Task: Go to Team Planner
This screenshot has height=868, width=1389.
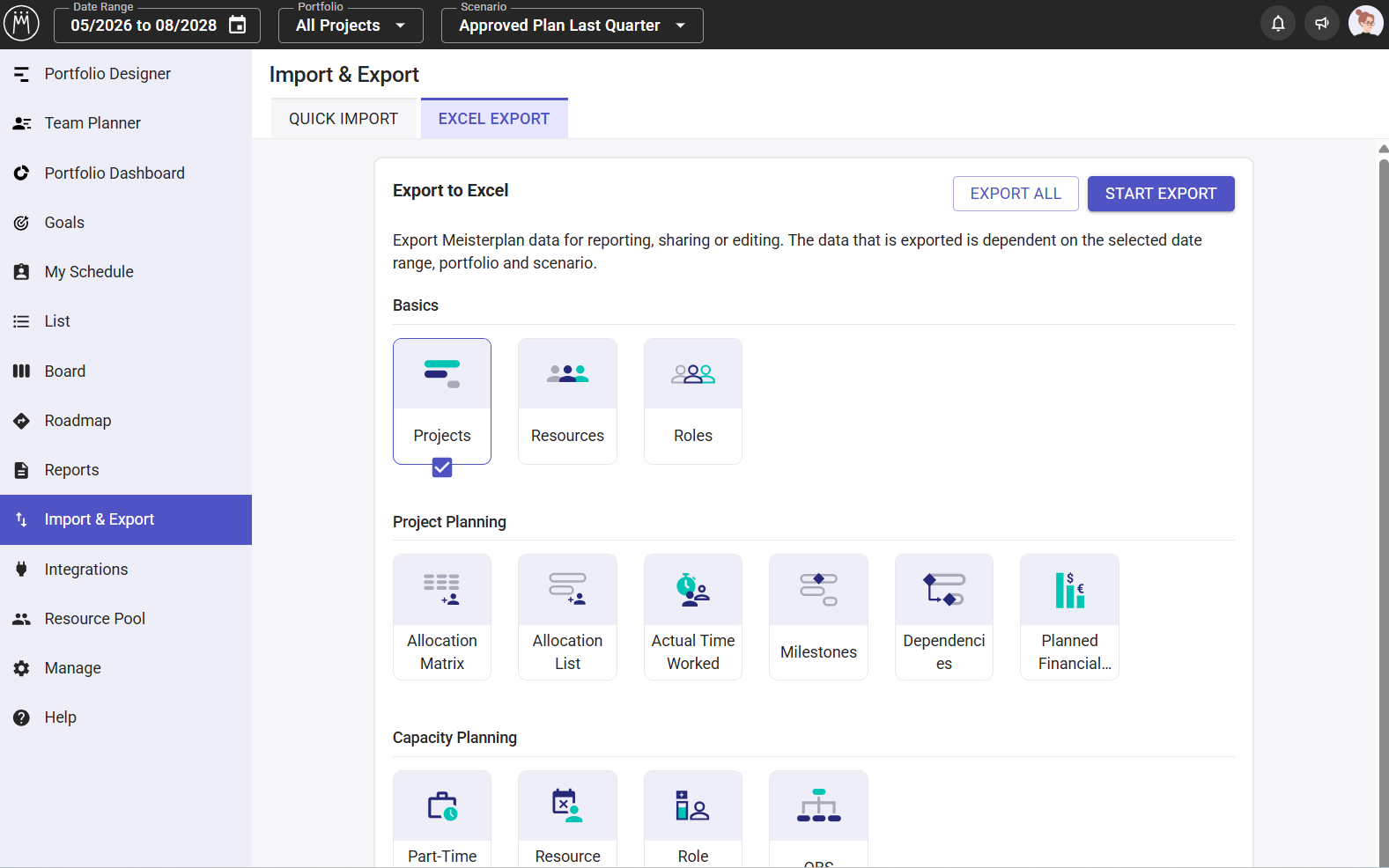Action: coord(126,123)
